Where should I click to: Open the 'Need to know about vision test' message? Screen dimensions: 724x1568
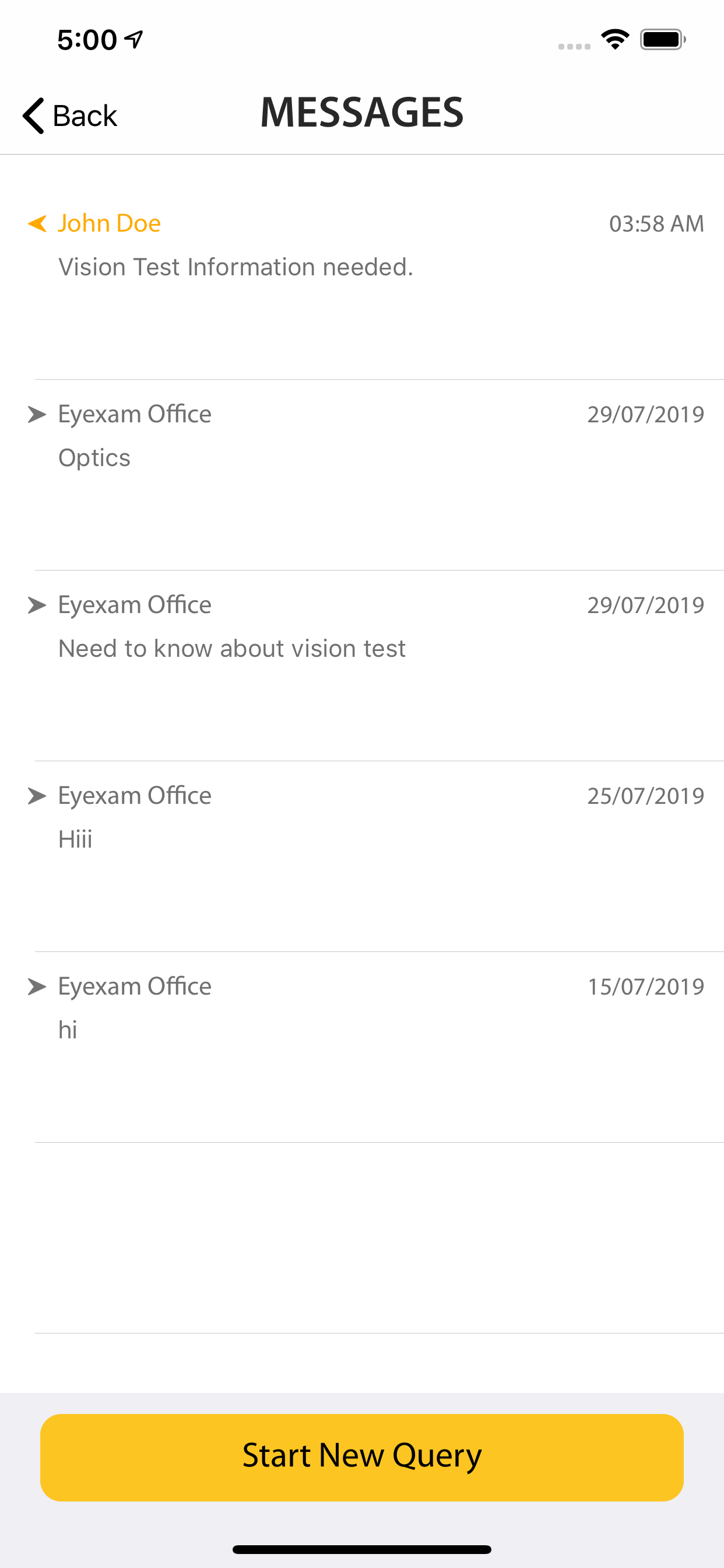pos(232,648)
